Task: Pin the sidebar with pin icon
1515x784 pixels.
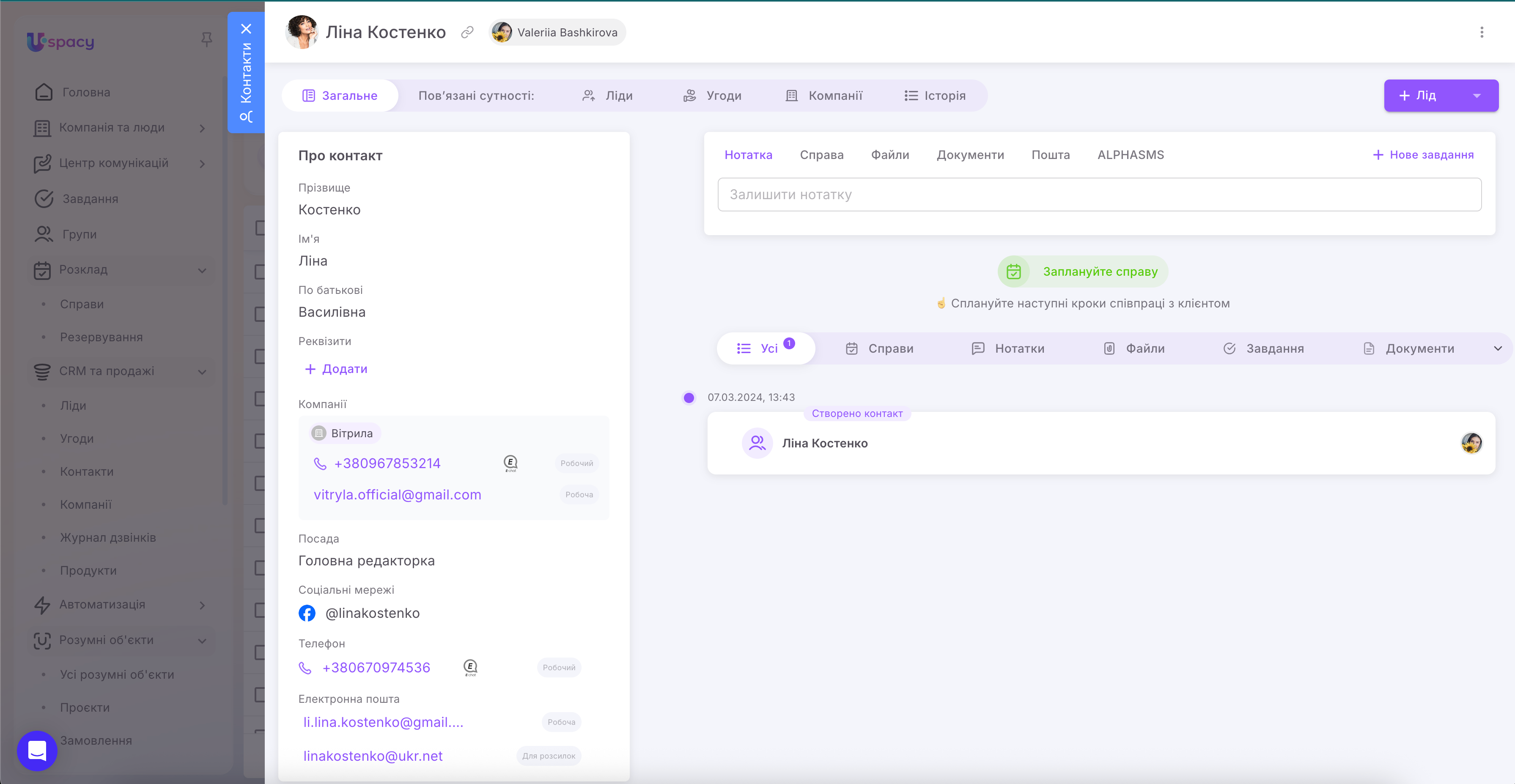Action: (206, 39)
